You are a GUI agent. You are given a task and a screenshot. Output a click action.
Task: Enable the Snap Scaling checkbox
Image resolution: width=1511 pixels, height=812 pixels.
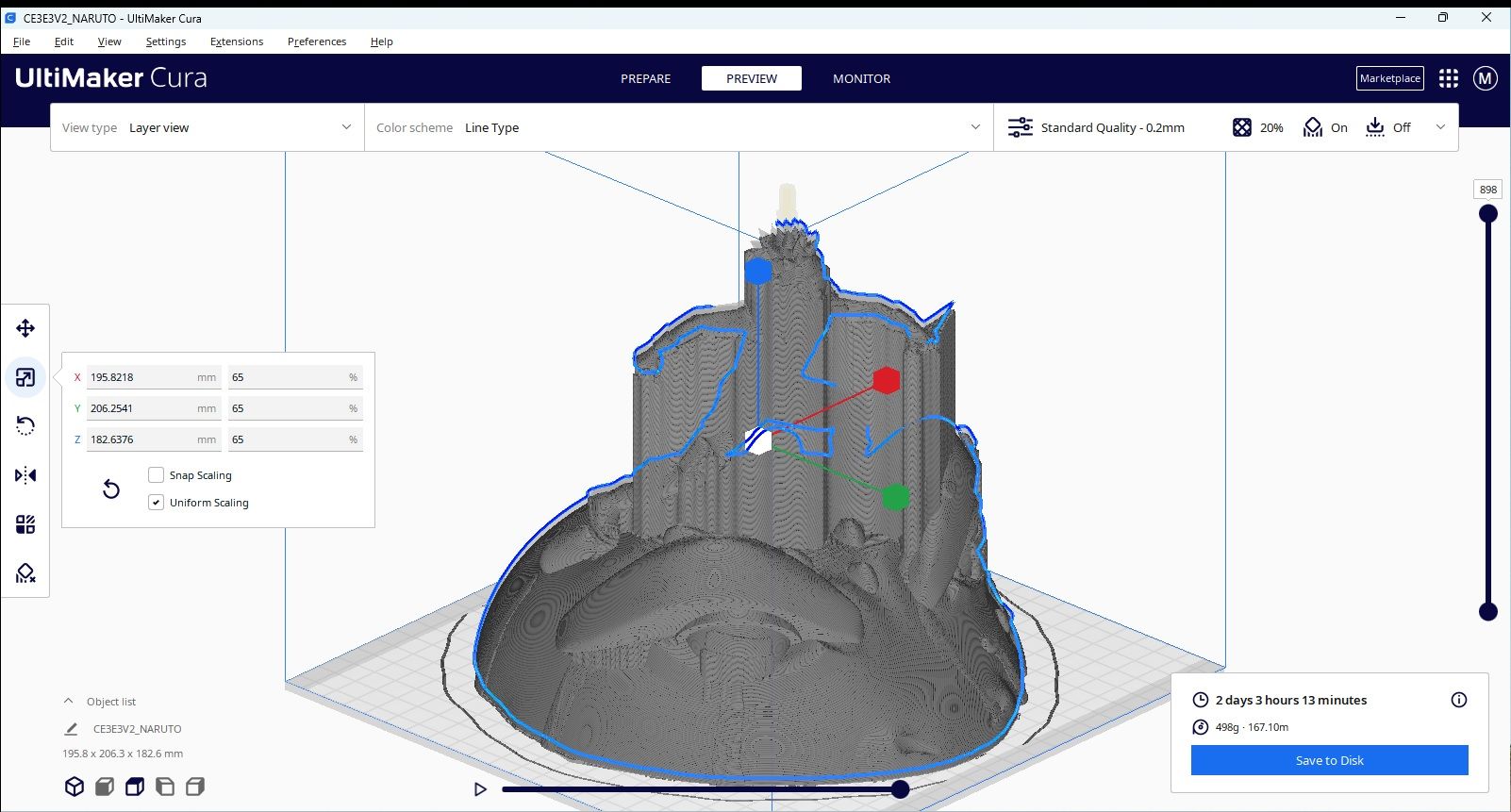[157, 475]
